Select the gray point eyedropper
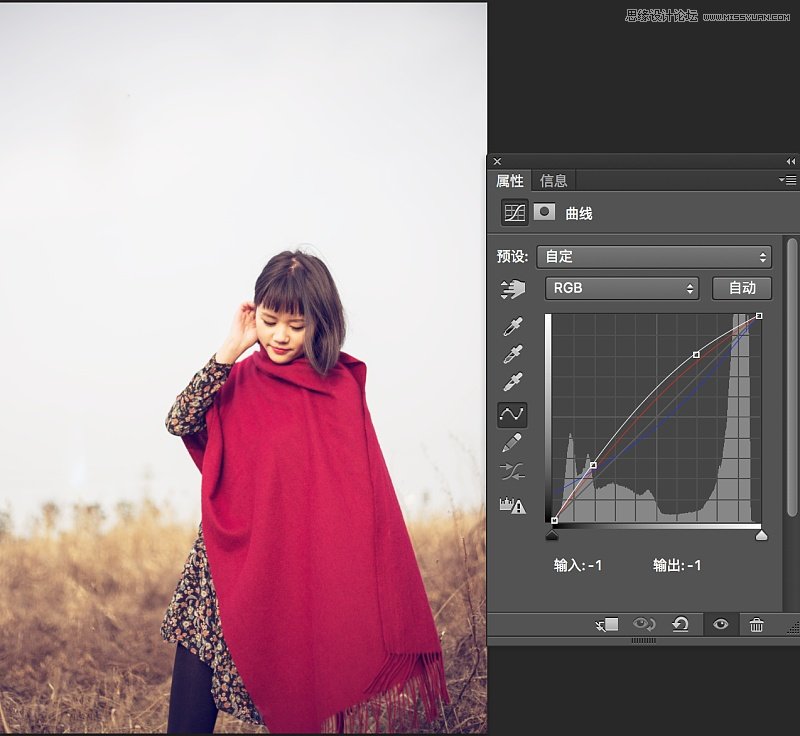 click(x=513, y=354)
